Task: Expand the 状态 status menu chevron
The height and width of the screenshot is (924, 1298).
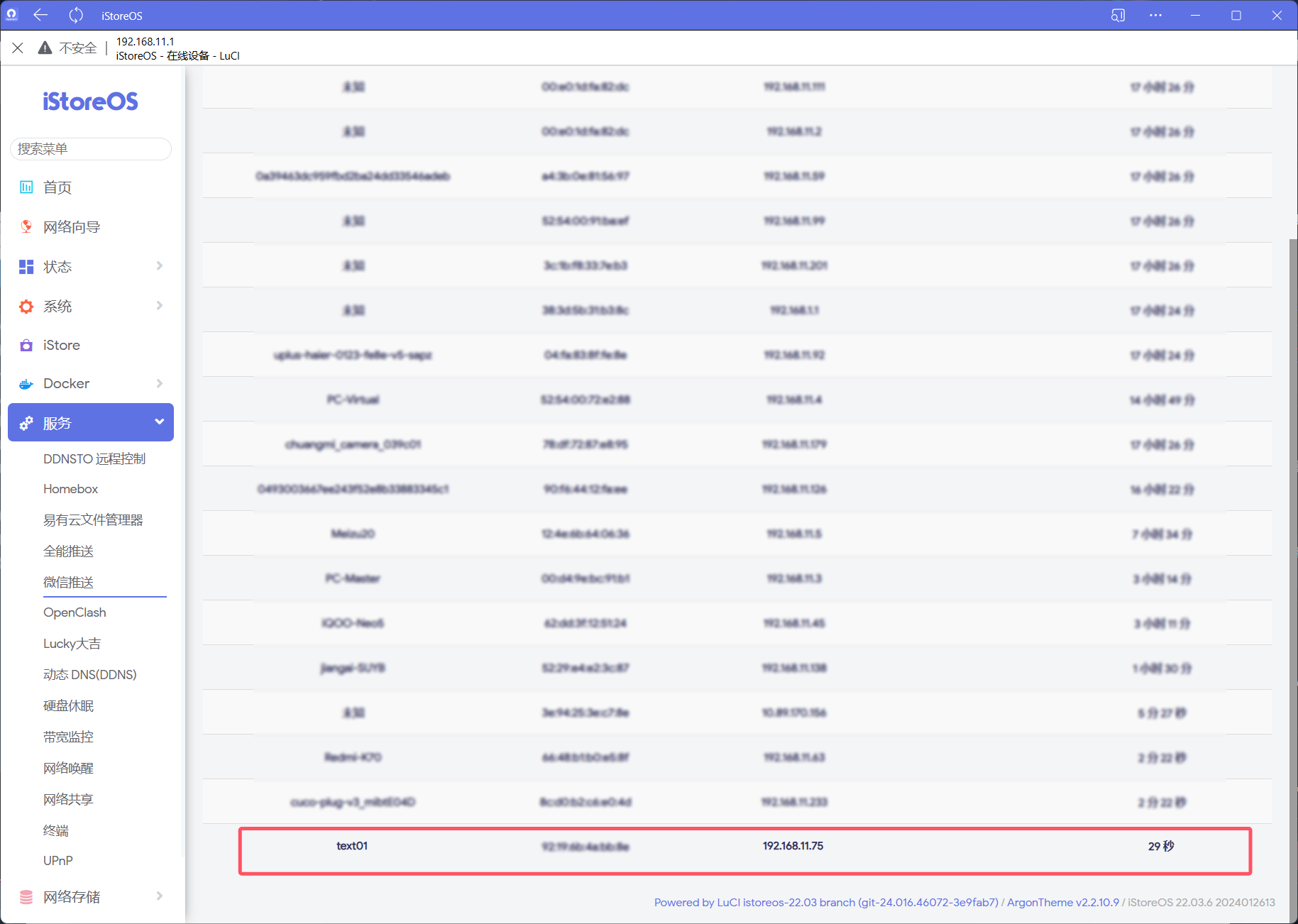Action: pyautogui.click(x=159, y=266)
